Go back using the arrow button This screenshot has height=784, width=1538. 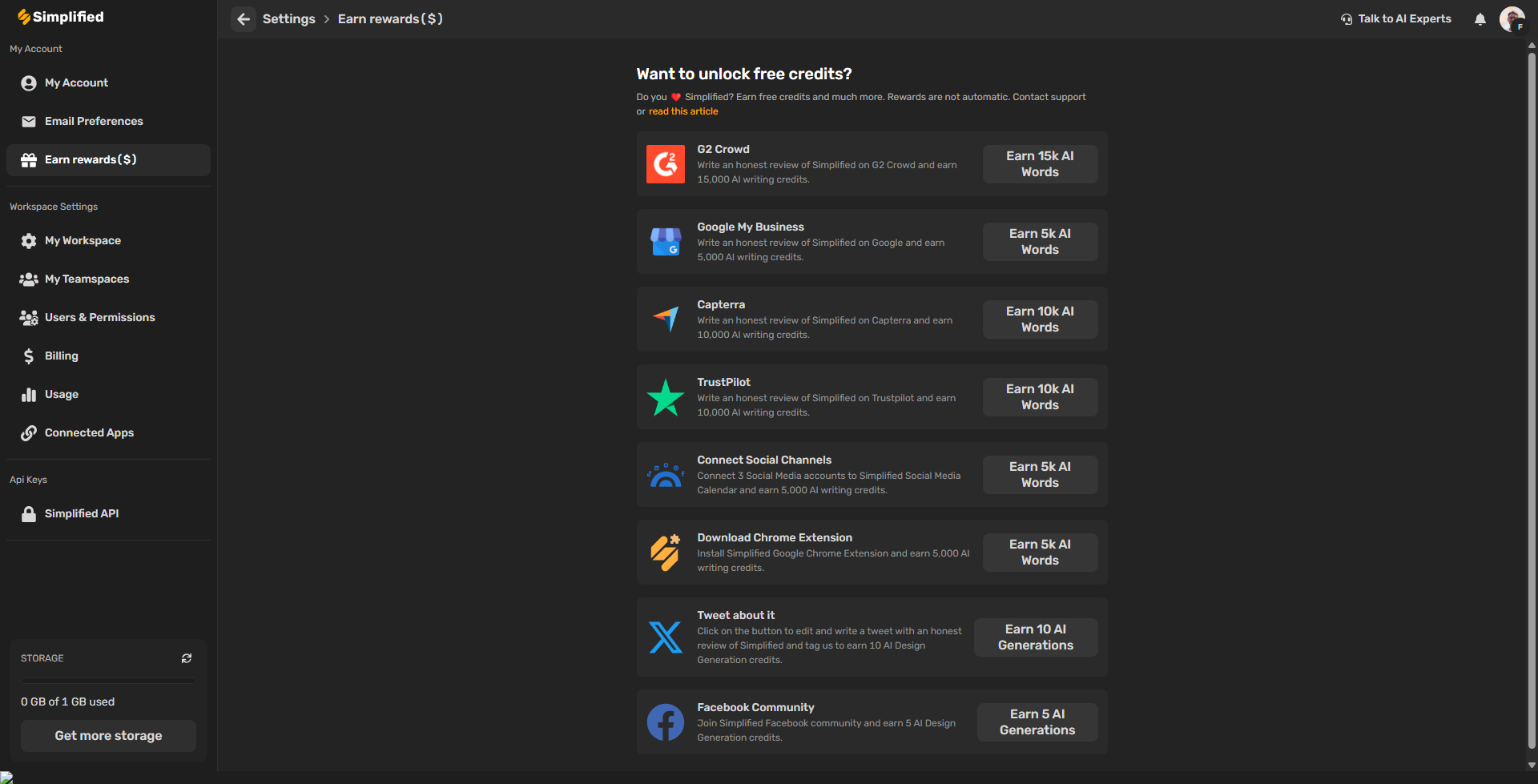[244, 19]
